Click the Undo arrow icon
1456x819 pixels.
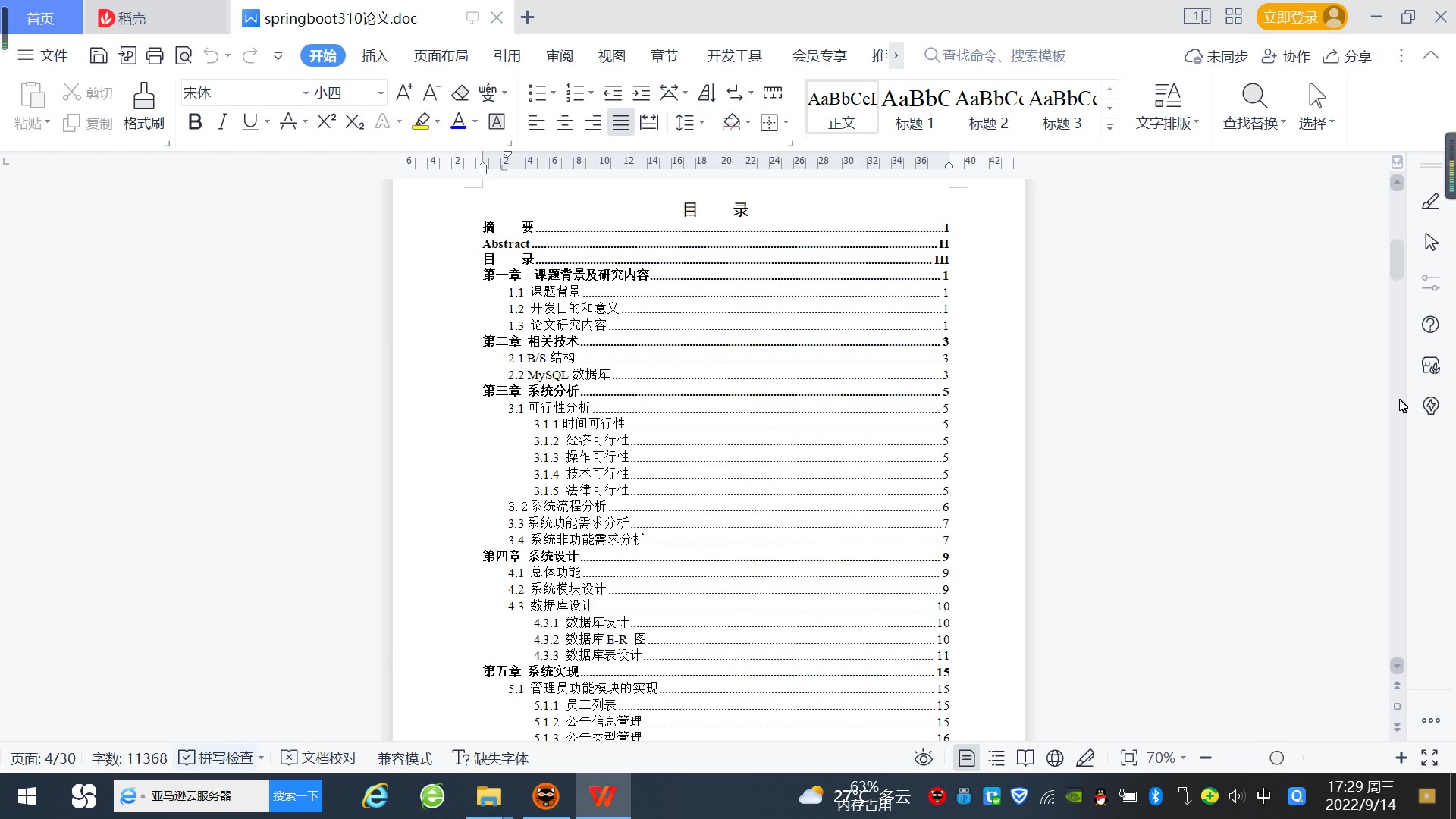(x=212, y=55)
